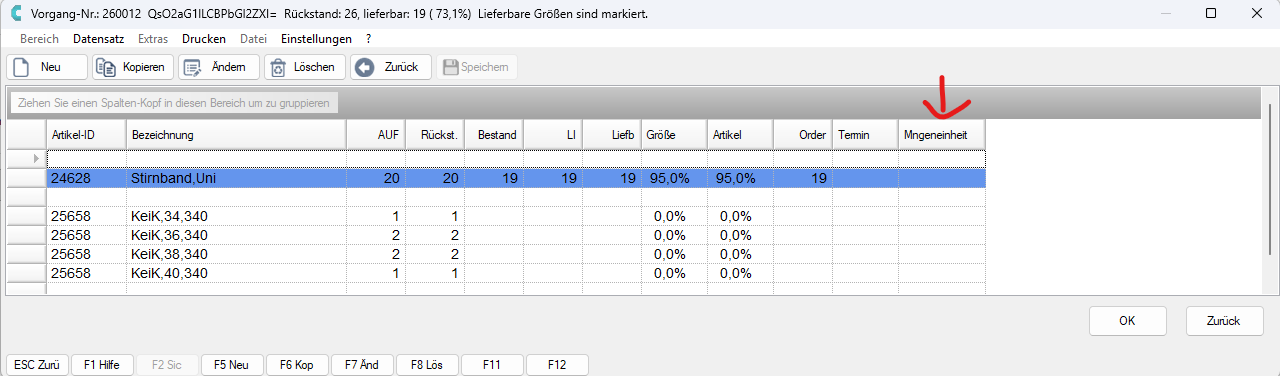Click the Kopieren copy icon button
Image resolution: width=1280 pixels, height=376 pixels.
click(x=132, y=67)
